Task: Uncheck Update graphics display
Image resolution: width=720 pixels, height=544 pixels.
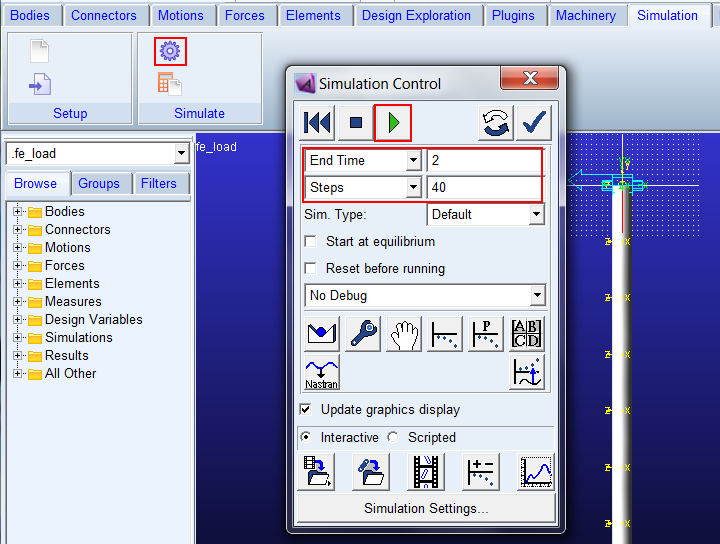Action: 305,409
